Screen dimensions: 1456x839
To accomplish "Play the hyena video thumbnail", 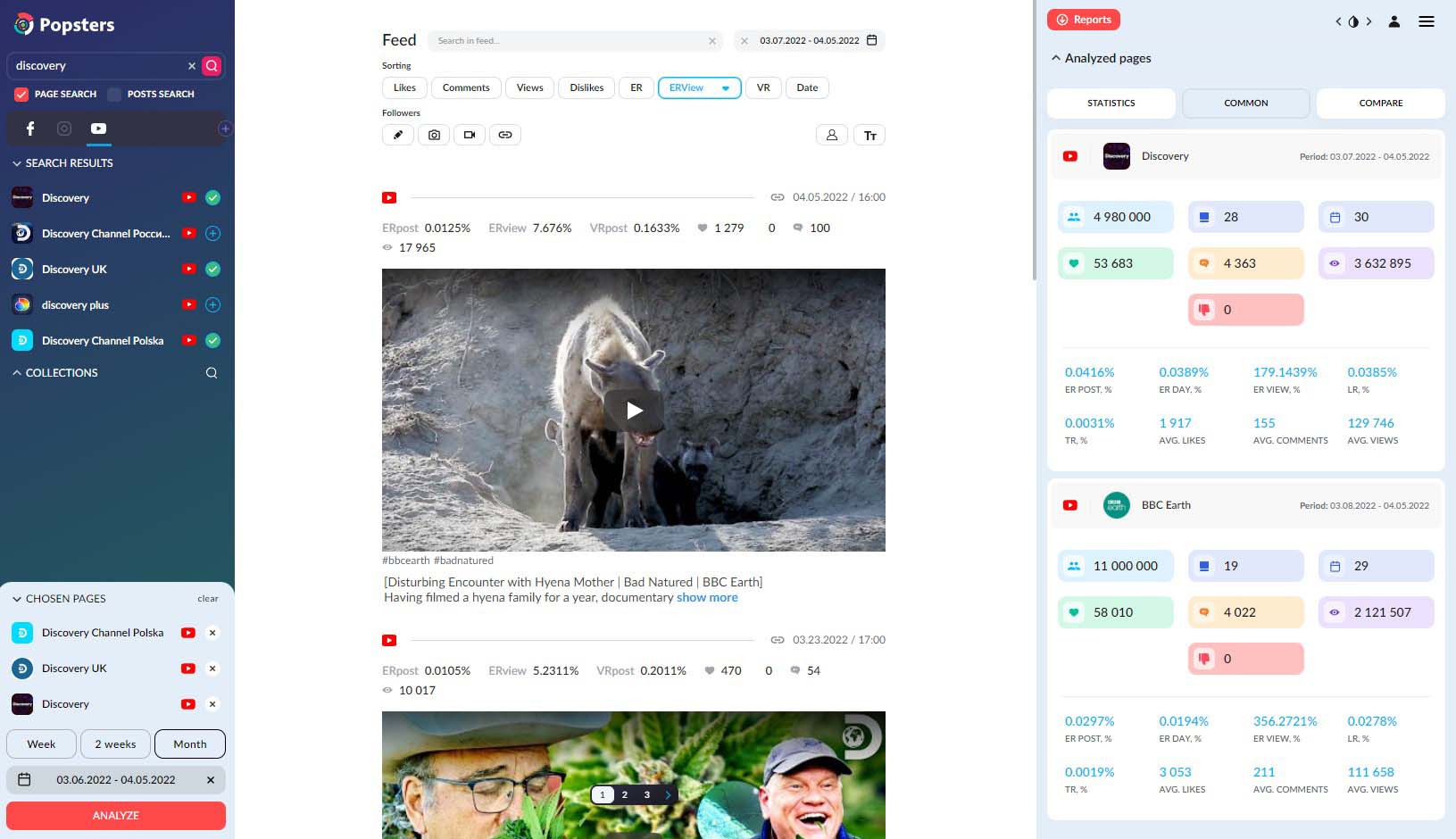I will tap(634, 411).
